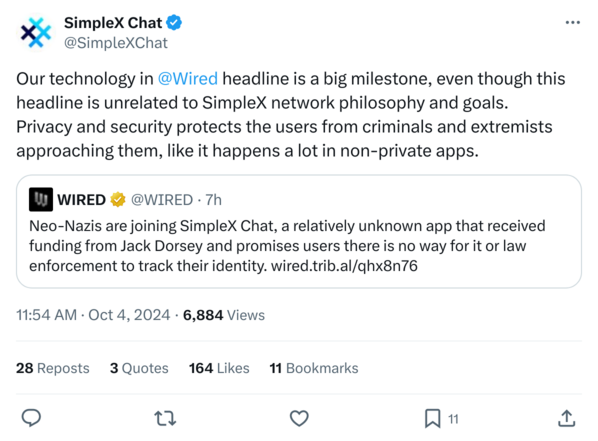Screen dimensions: 598x441
Task: Open the 11 Bookmarks count
Action: coord(314,368)
